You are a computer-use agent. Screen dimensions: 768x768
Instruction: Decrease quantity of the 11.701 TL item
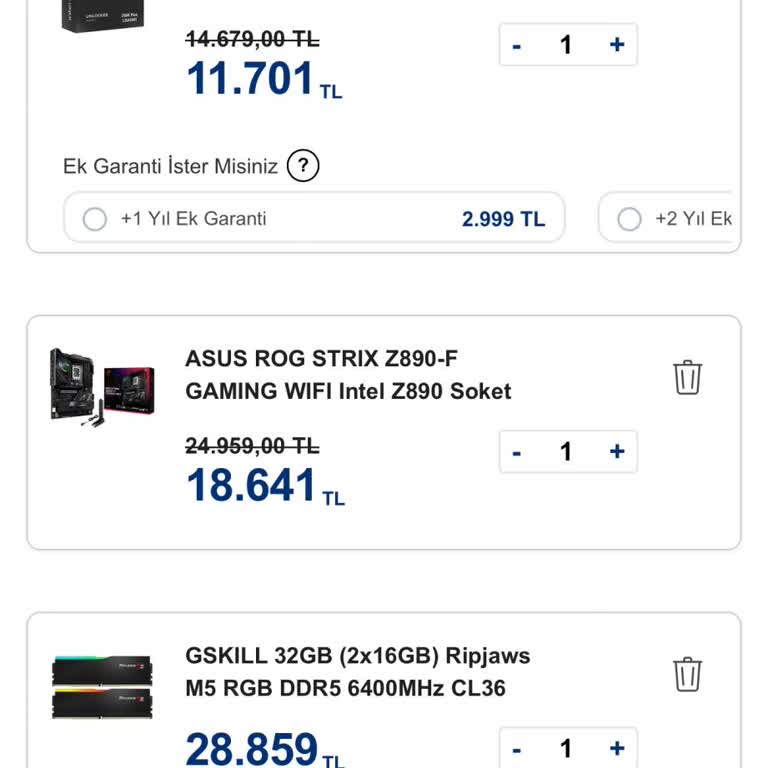point(516,46)
